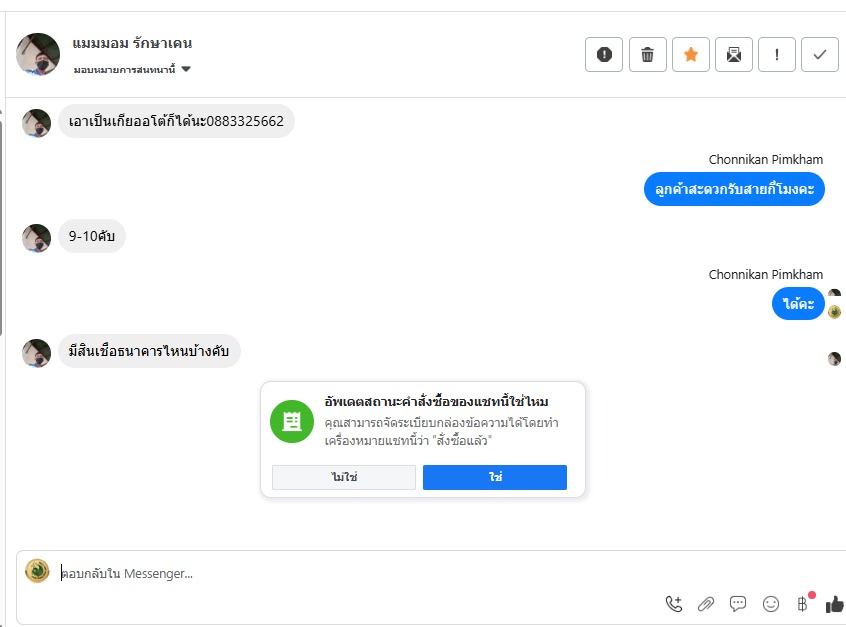Click the green order status icon
Viewport: 846px width, 627px height.
tap(292, 420)
